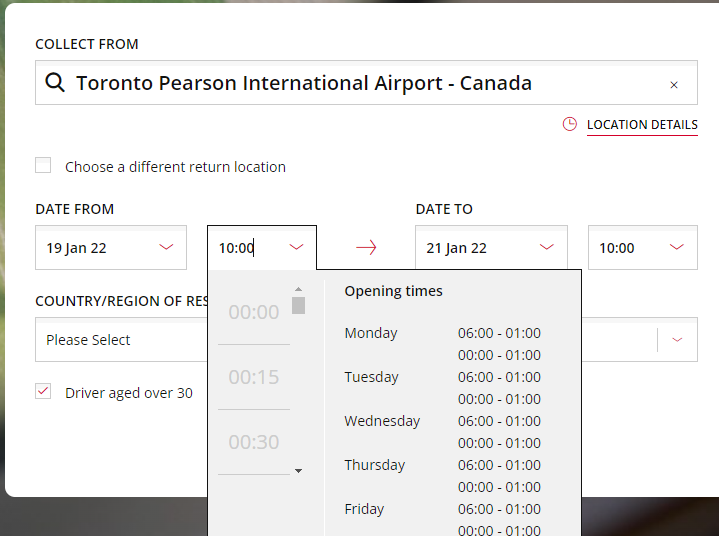Viewport: 719px width, 536px height.
Task: Uncheck Driver aged over 30
Action: tap(43, 392)
